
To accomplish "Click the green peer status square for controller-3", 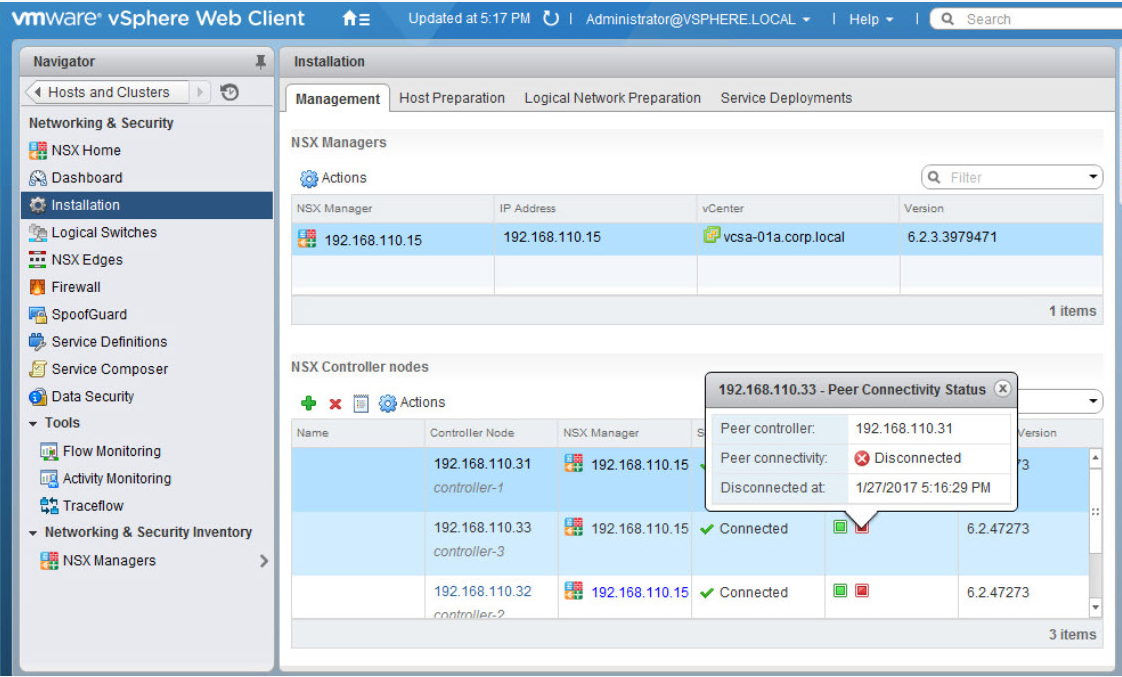I will pos(839,526).
